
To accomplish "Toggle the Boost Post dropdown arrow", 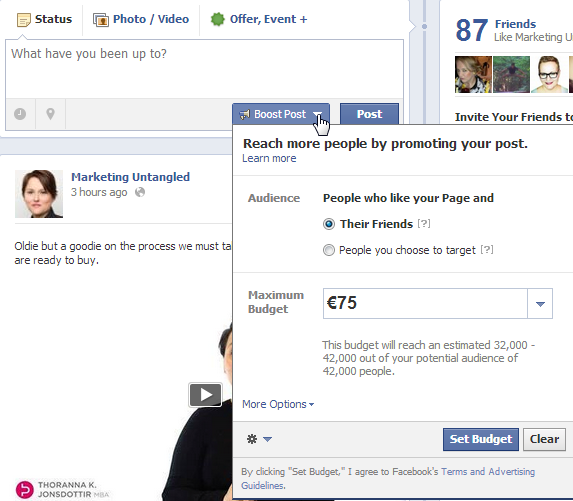I will [318, 114].
